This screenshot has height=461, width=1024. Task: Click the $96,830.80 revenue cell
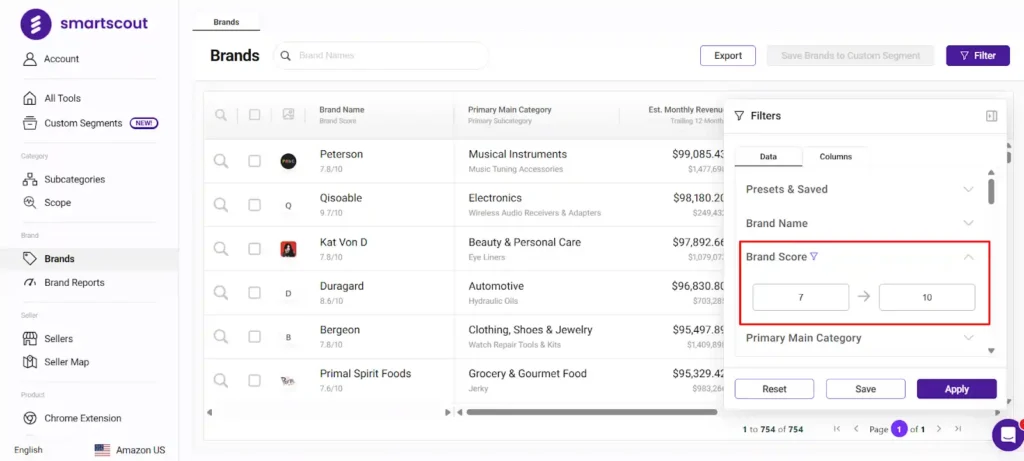(698, 286)
